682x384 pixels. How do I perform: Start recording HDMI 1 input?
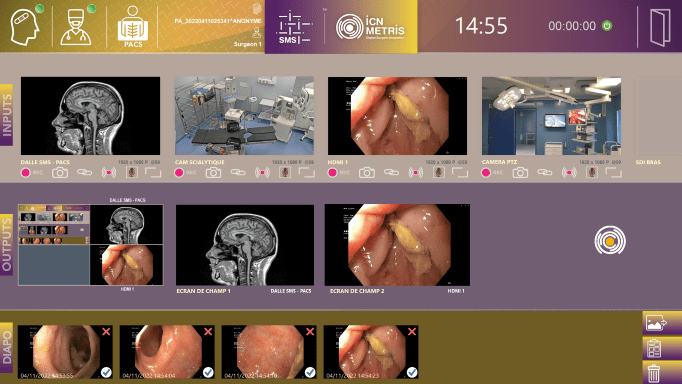click(333, 173)
